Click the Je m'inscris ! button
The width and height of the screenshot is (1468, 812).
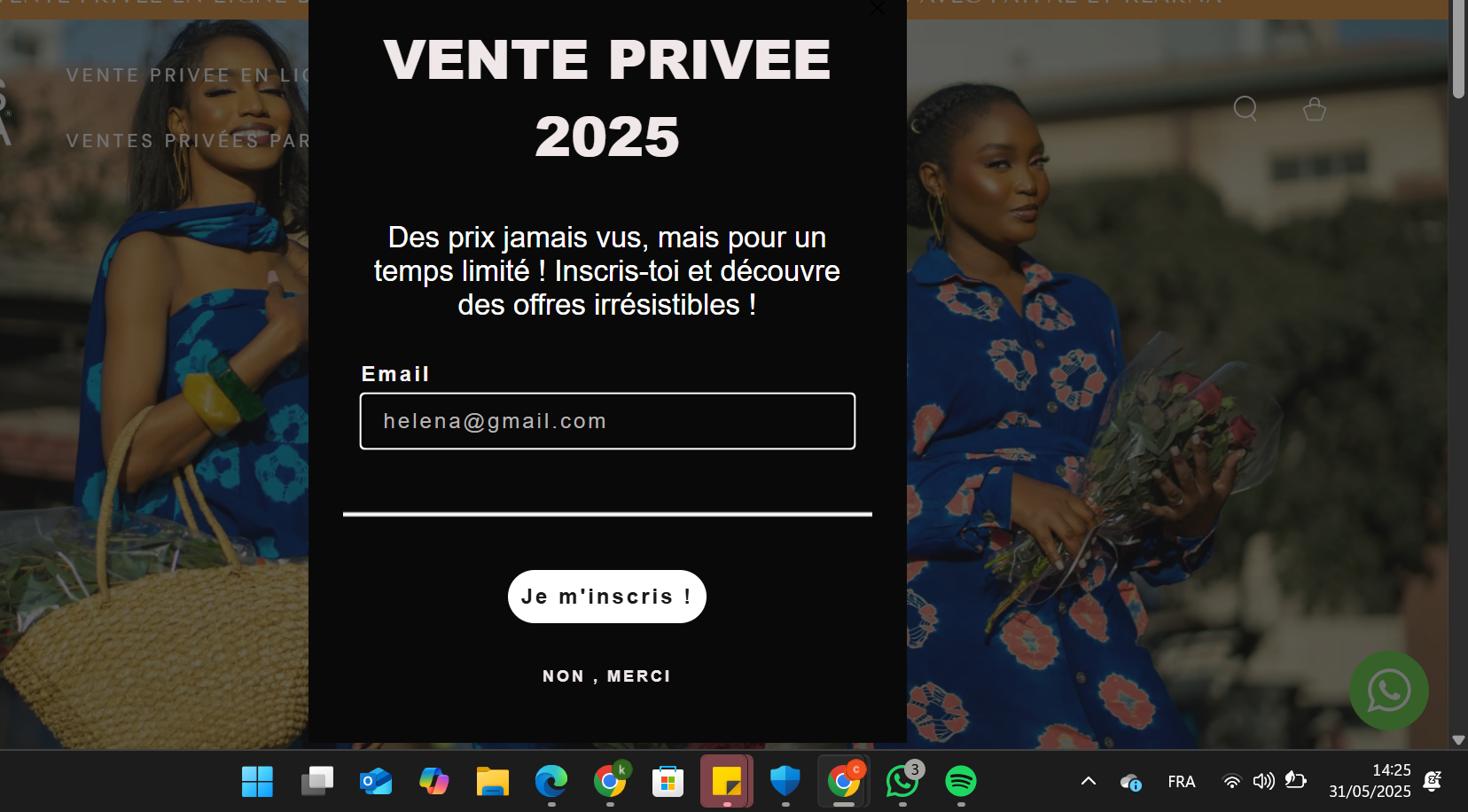pos(607,597)
